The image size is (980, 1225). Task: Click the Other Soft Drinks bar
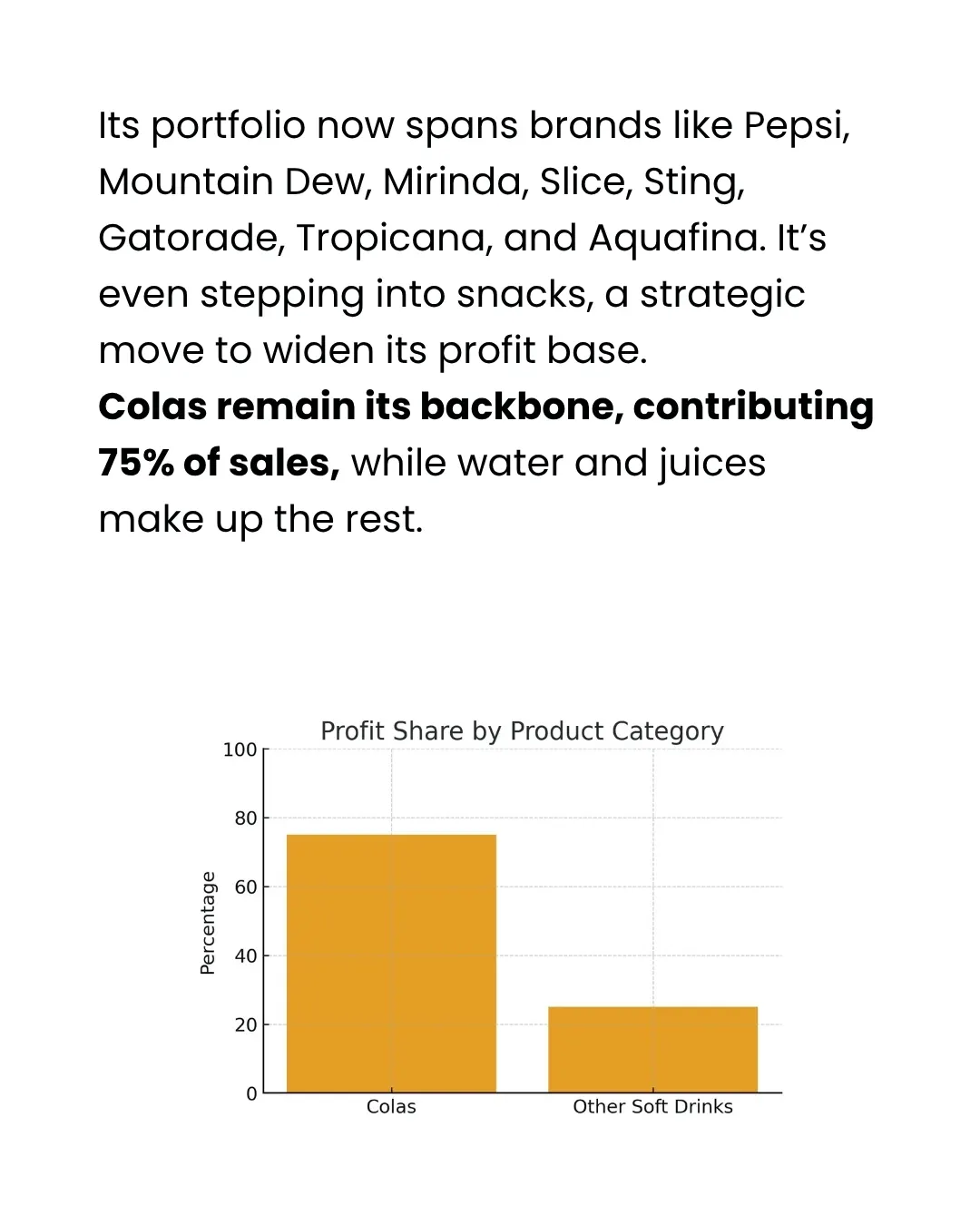652,1049
